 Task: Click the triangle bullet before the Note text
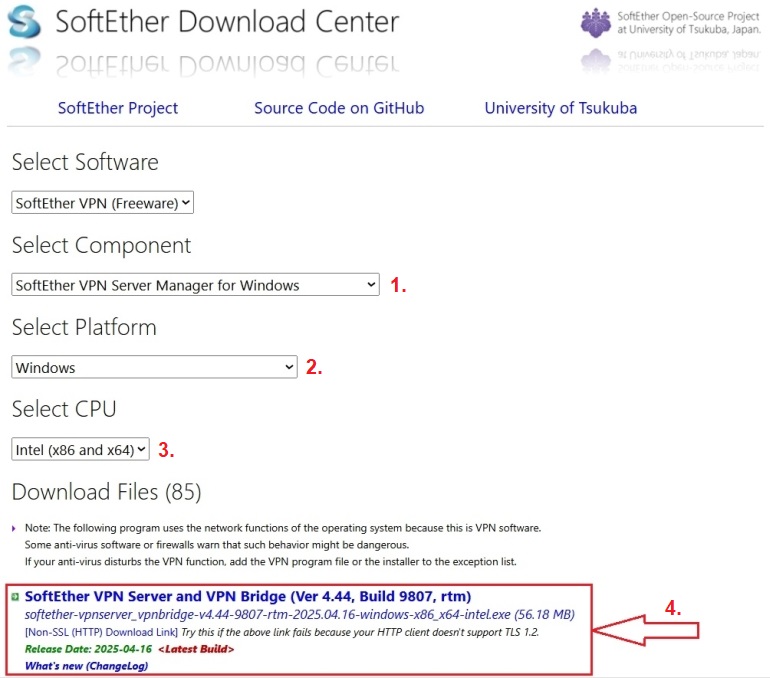pos(14,527)
